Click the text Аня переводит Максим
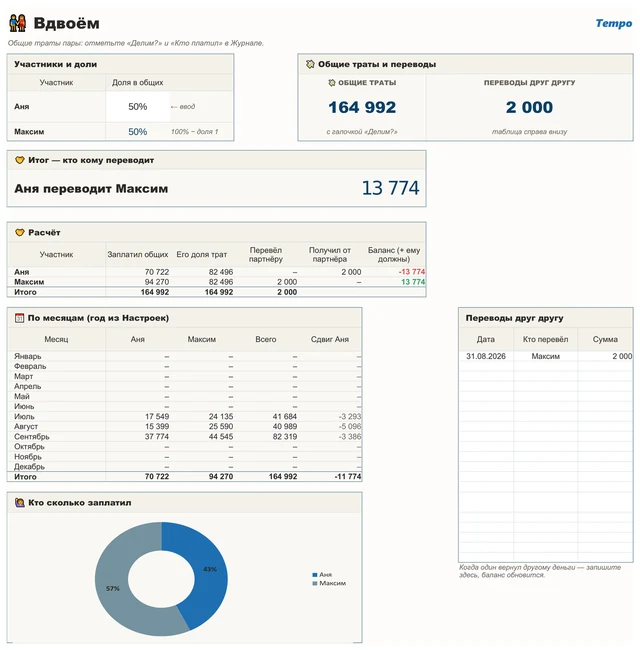Image resolution: width=640 pixels, height=650 pixels. tap(91, 189)
